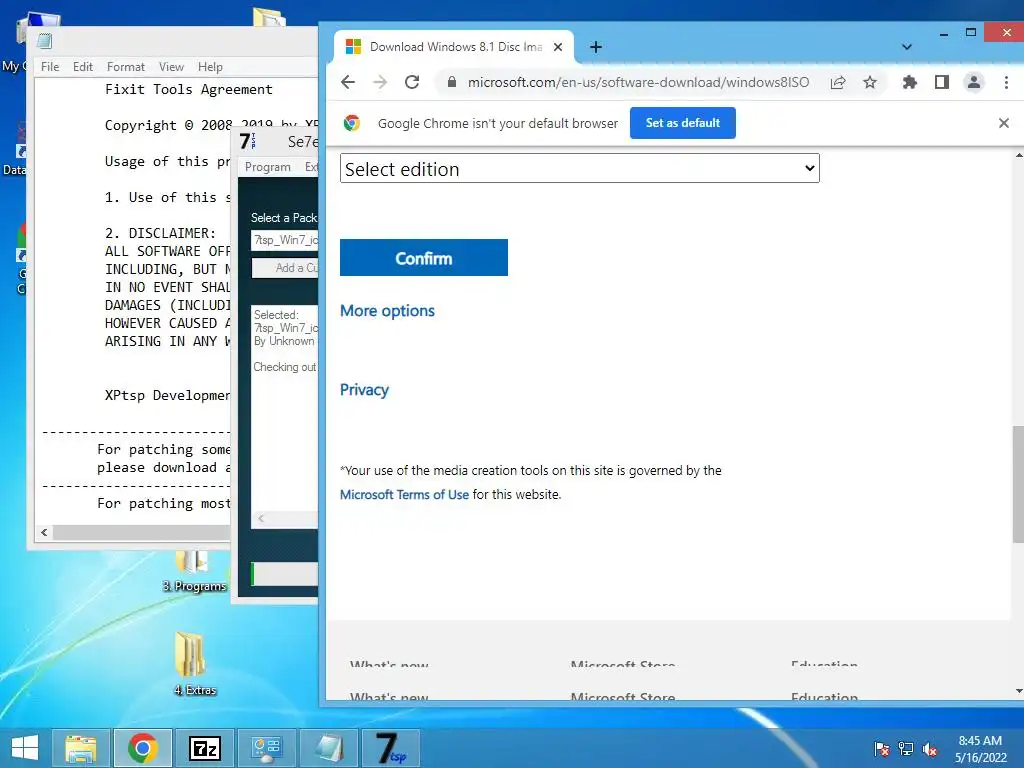
Task: Open Notepad Help menu
Action: tap(210, 67)
